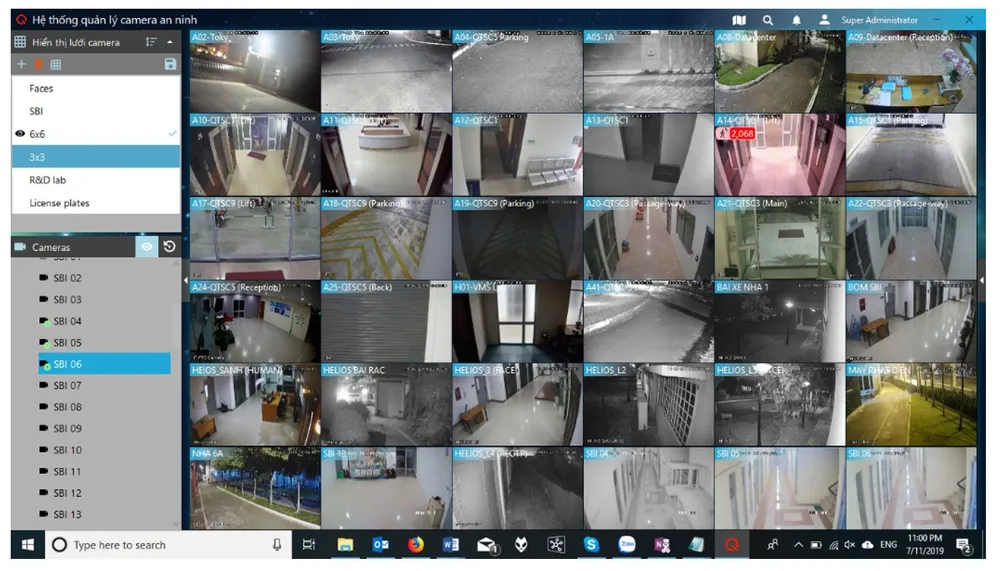Save the layout with the floppy disk icon
The width and height of the screenshot is (1000, 571).
170,64
